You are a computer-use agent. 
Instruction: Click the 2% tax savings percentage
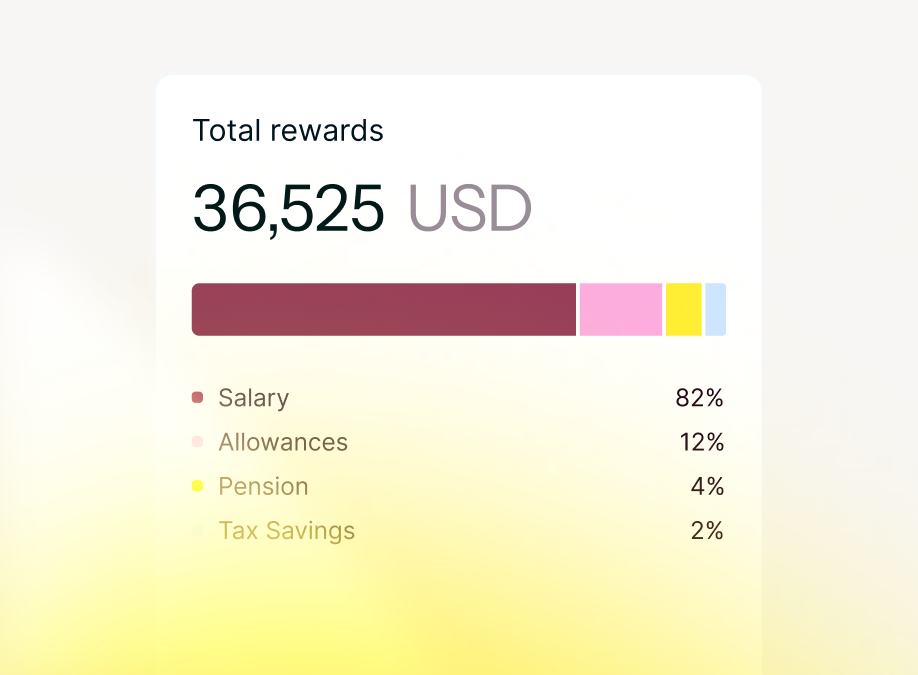click(x=707, y=531)
